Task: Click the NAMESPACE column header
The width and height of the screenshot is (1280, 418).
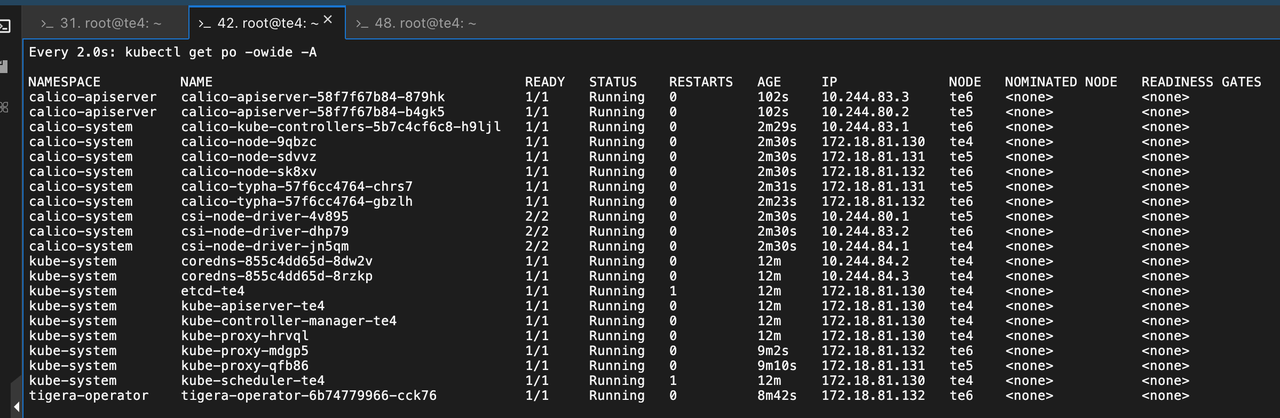Action: pyautogui.click(x=65, y=82)
